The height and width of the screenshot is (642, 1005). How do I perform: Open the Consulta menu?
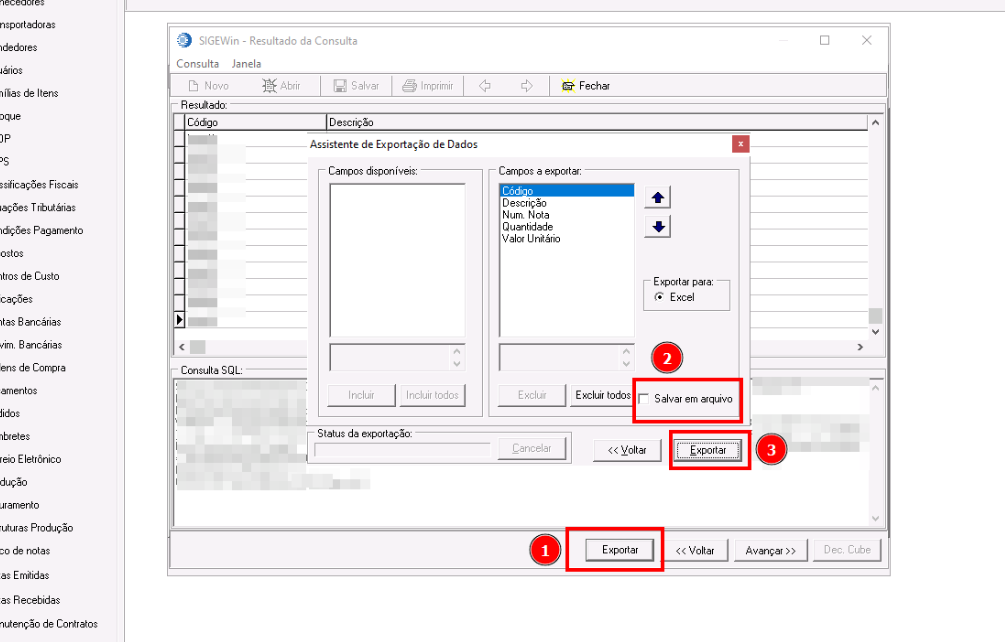click(197, 64)
